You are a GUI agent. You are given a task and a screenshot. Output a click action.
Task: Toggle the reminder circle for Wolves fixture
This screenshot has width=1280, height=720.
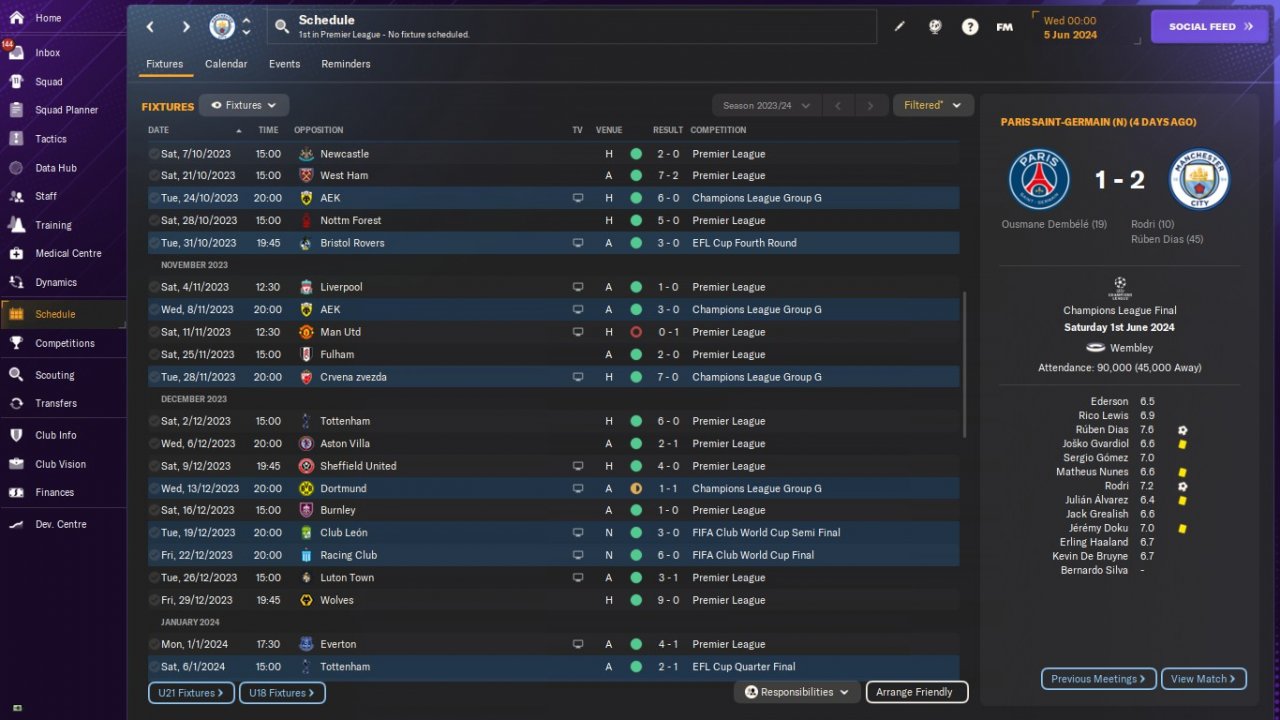[154, 600]
